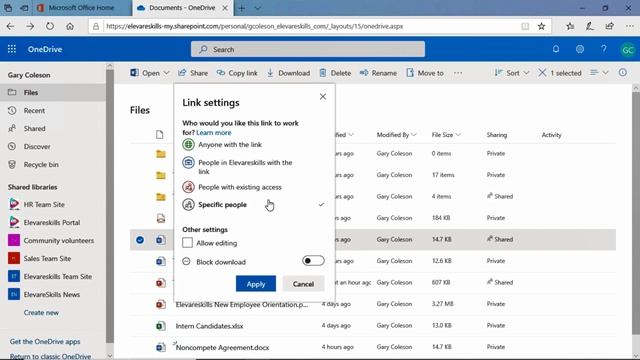640x360 pixels.
Task: Close the Link settings dialog
Action: [x=323, y=97]
